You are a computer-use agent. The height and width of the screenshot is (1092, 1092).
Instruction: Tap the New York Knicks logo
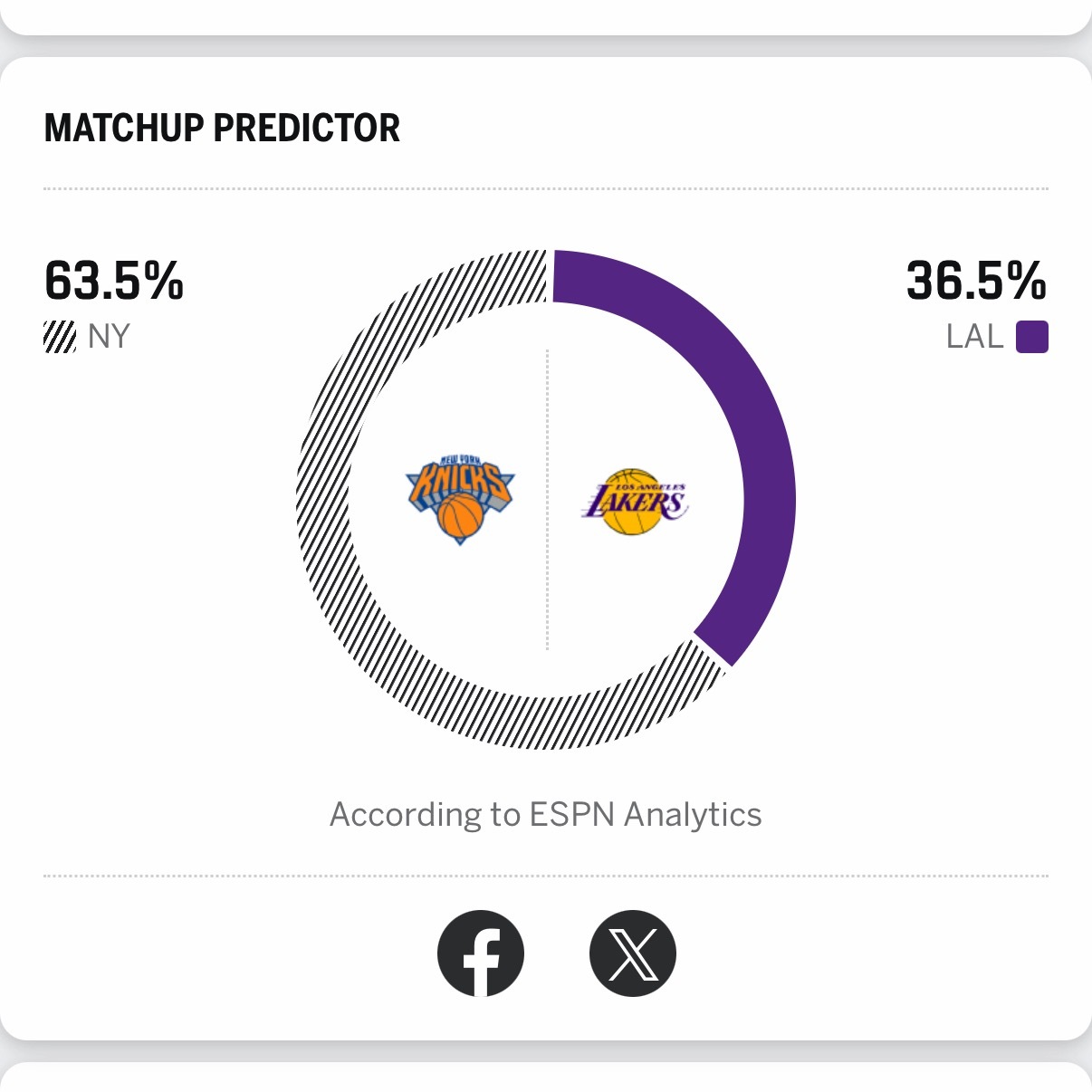460,499
